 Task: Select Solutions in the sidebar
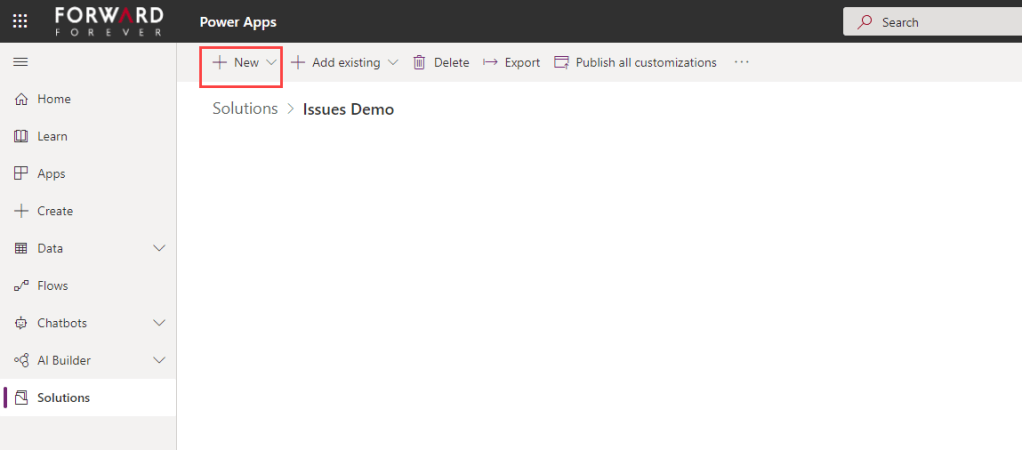coord(63,398)
